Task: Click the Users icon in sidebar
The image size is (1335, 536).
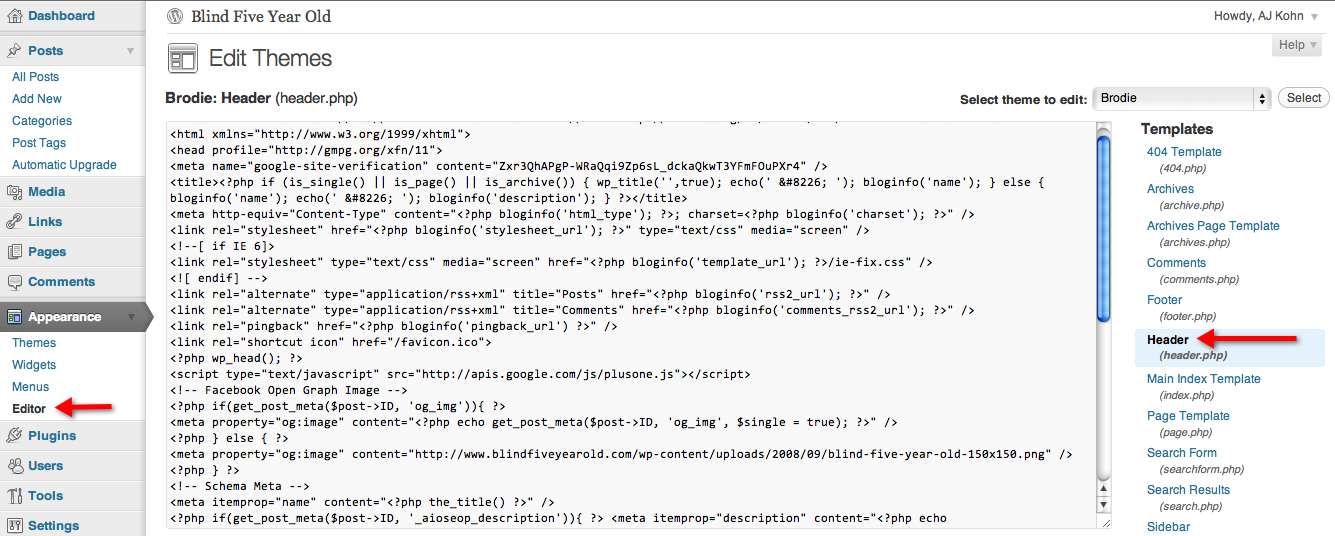Action: [x=14, y=466]
